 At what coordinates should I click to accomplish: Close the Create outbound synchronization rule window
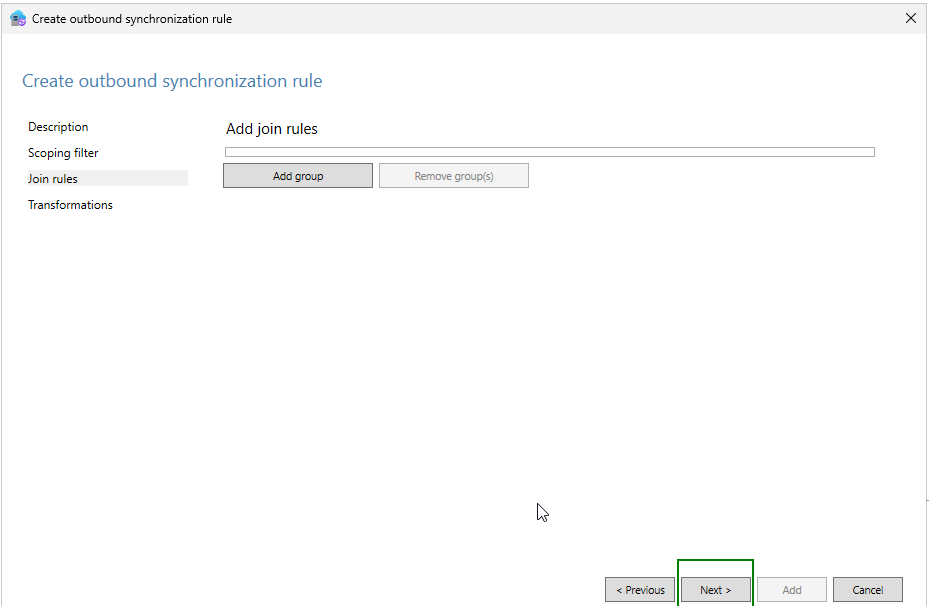911,18
